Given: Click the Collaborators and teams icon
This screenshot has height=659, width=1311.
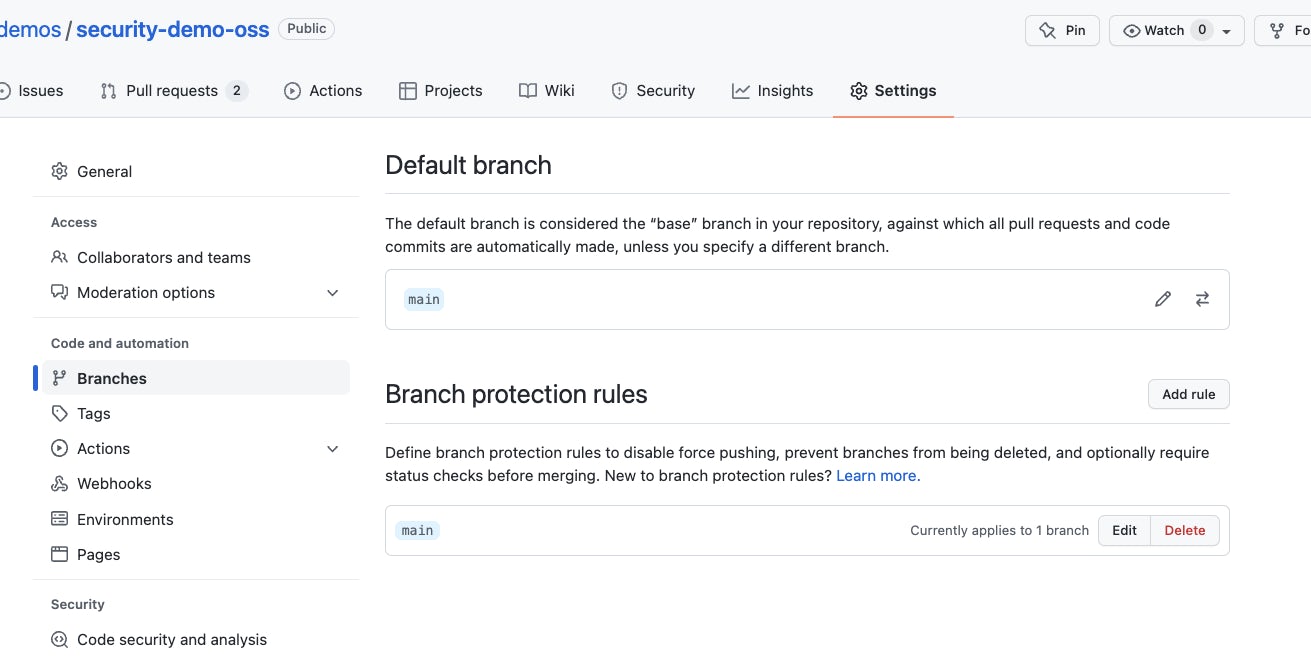Looking at the screenshot, I should click(59, 257).
